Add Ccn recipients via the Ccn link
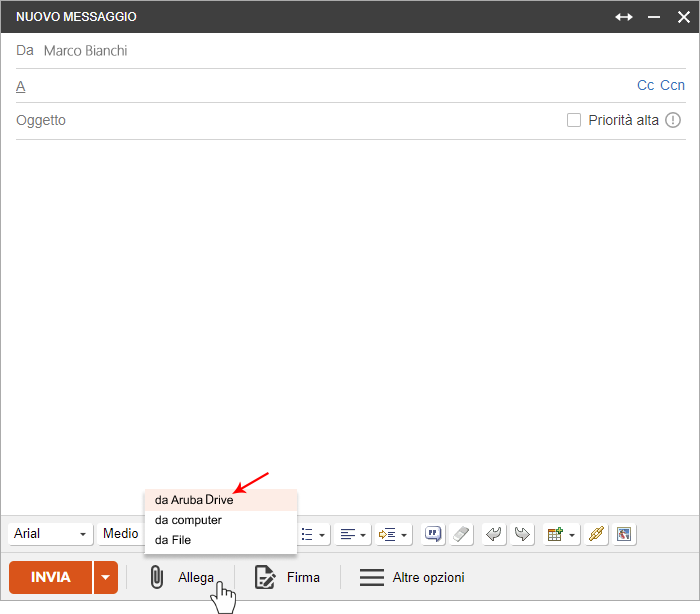This screenshot has width=700, height=614. click(672, 85)
